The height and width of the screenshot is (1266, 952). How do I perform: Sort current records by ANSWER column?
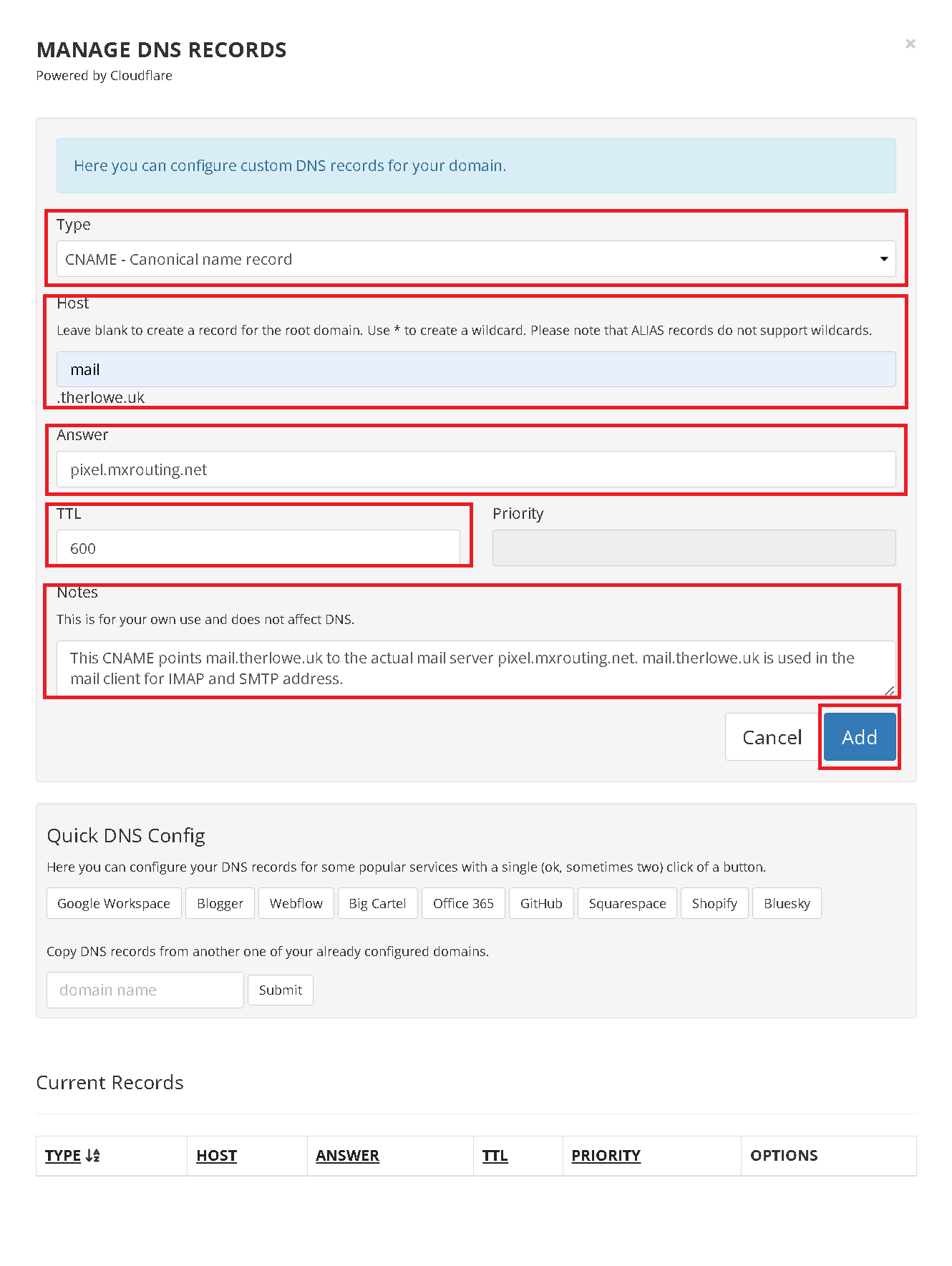tap(347, 1155)
